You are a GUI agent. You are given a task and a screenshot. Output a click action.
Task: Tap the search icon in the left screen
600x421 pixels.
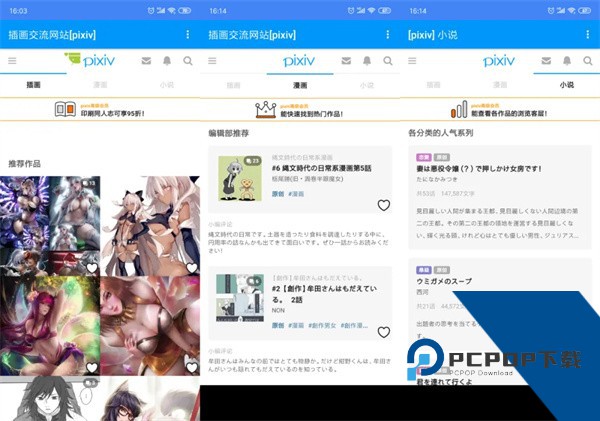point(187,61)
